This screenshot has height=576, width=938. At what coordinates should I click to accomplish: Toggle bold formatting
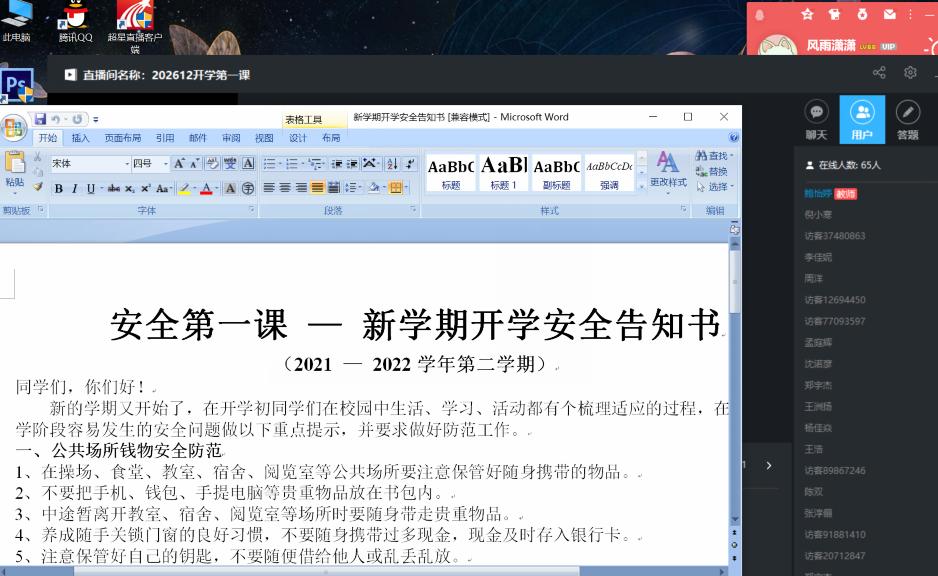59,188
